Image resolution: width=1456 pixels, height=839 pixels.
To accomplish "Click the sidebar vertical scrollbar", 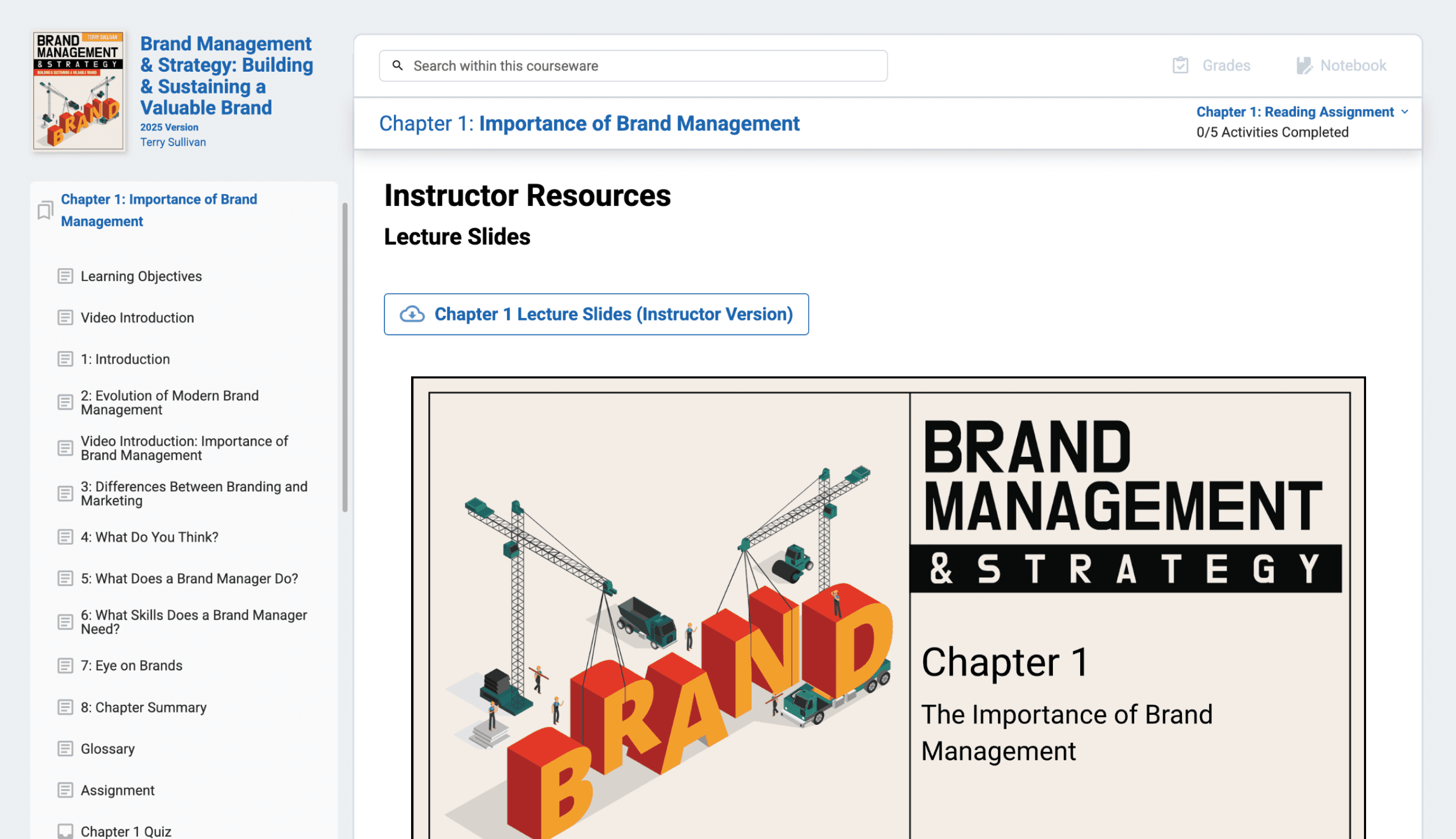I will pyautogui.click(x=345, y=357).
